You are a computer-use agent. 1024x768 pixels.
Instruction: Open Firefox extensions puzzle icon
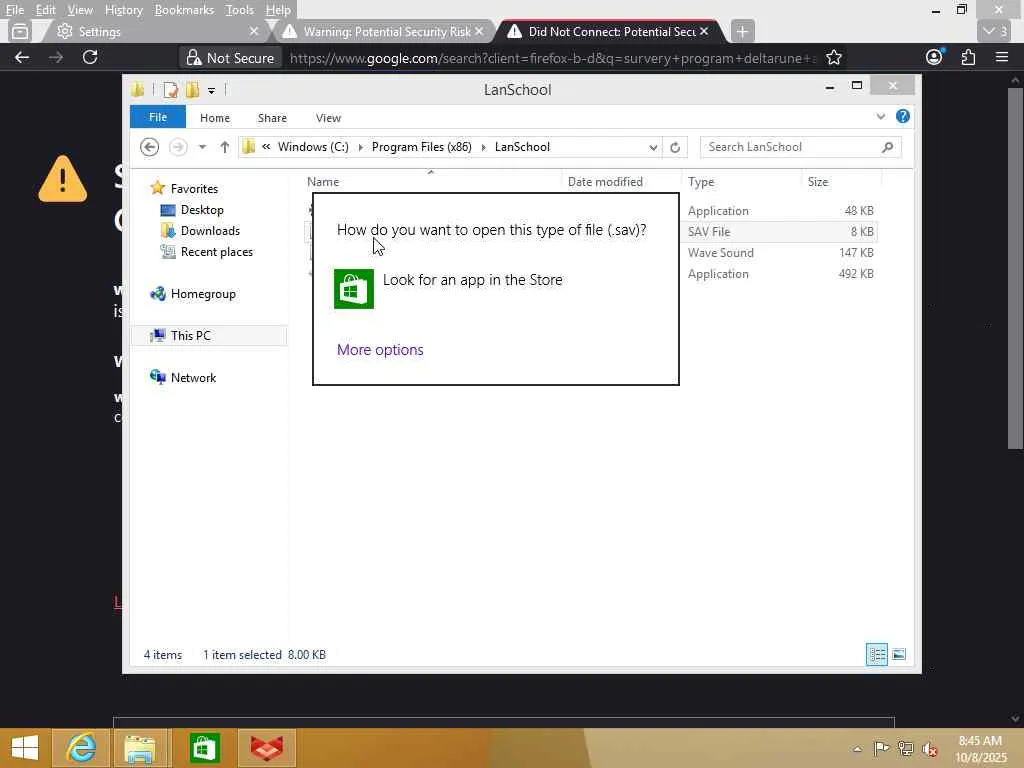point(968,57)
